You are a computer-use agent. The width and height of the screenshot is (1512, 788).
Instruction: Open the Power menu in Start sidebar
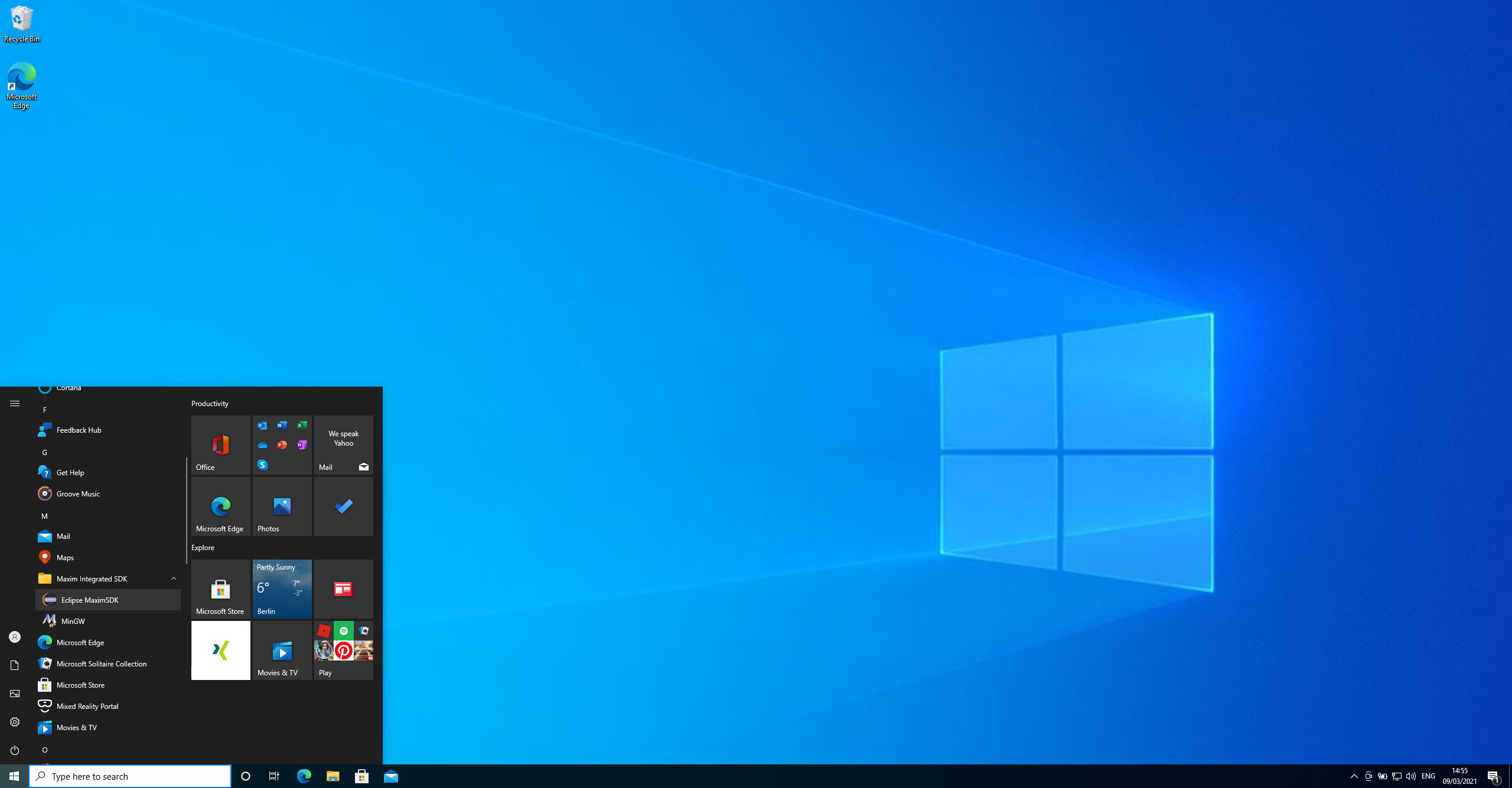(15, 750)
